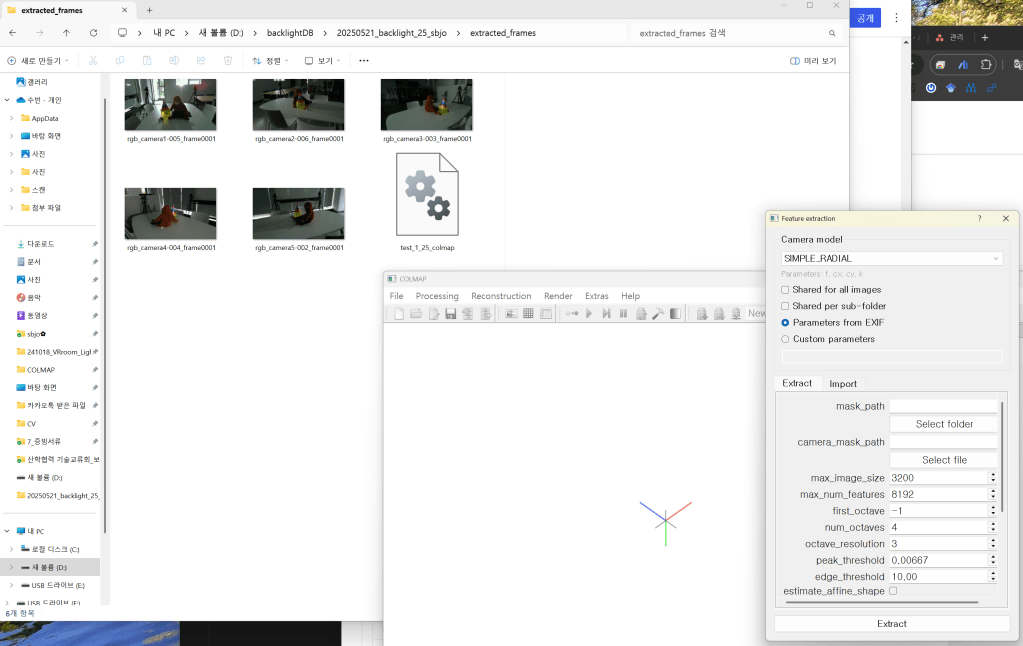1023x646 pixels.
Task: Open bundle adjustment via the hammer icon
Action: [x=658, y=314]
